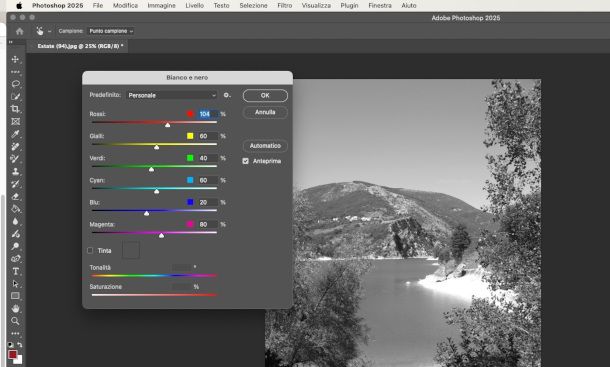Viewport: 610px width, 367px height.
Task: Cancel with the Annulla button
Action: 265,112
